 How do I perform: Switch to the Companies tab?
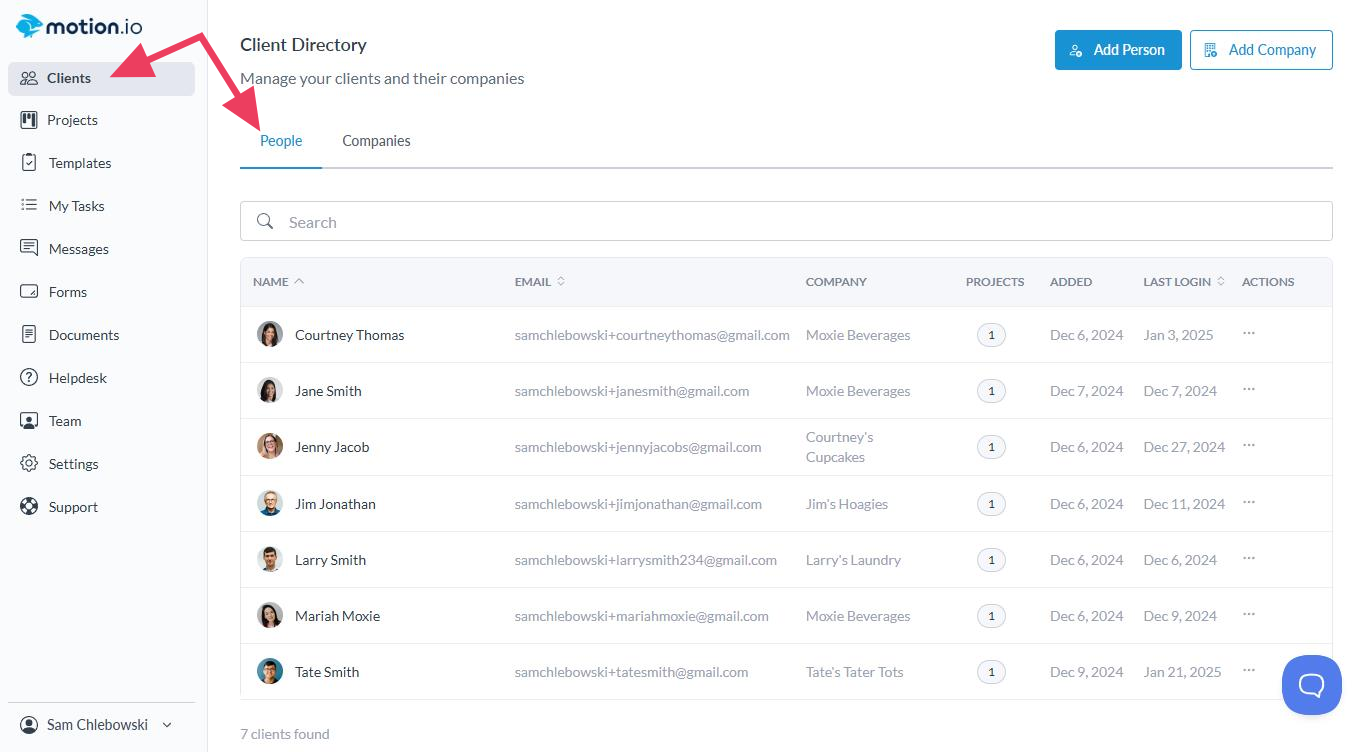click(376, 141)
